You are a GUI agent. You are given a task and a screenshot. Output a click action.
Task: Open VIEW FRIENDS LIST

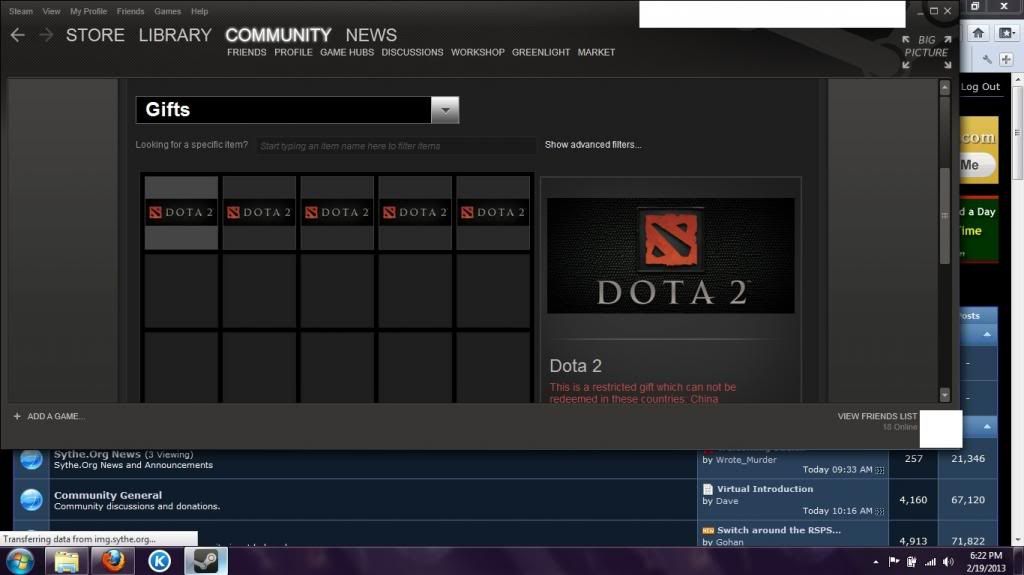pos(877,416)
